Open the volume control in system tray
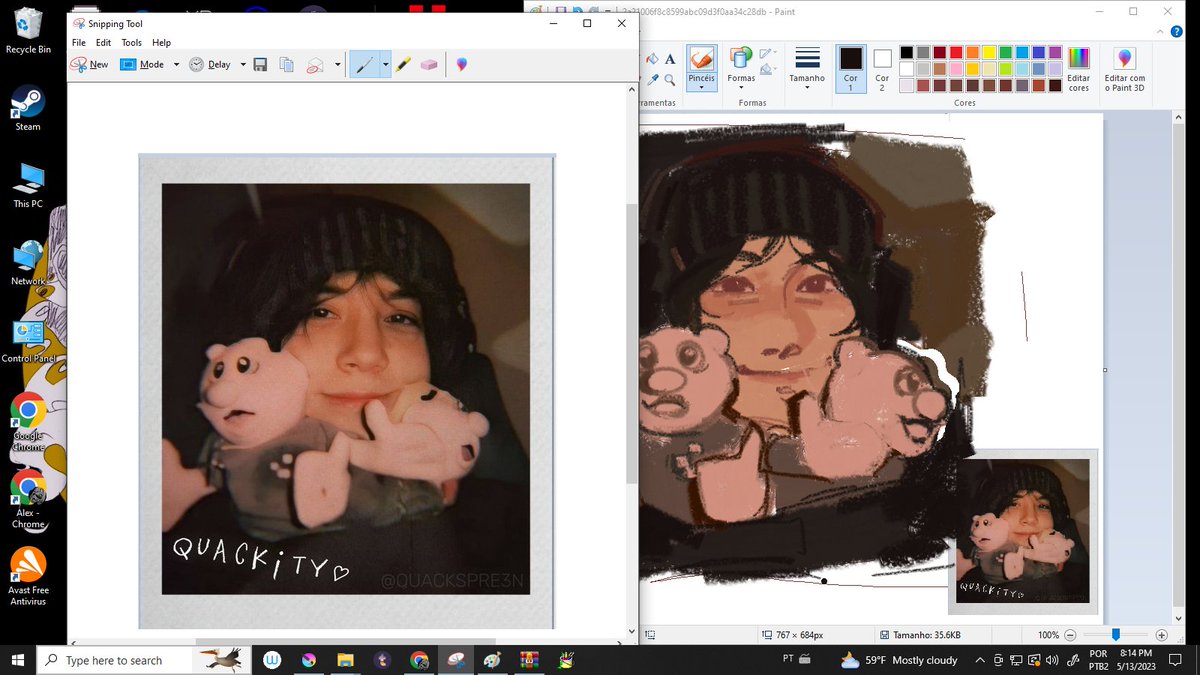Viewport: 1200px width, 675px height. (x=1051, y=660)
